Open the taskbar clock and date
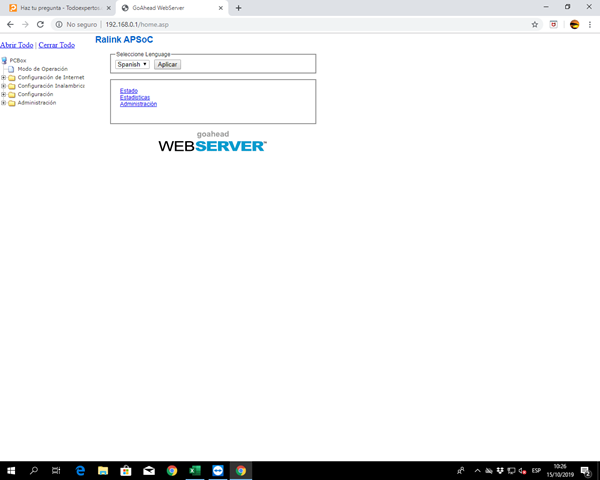 pos(560,471)
